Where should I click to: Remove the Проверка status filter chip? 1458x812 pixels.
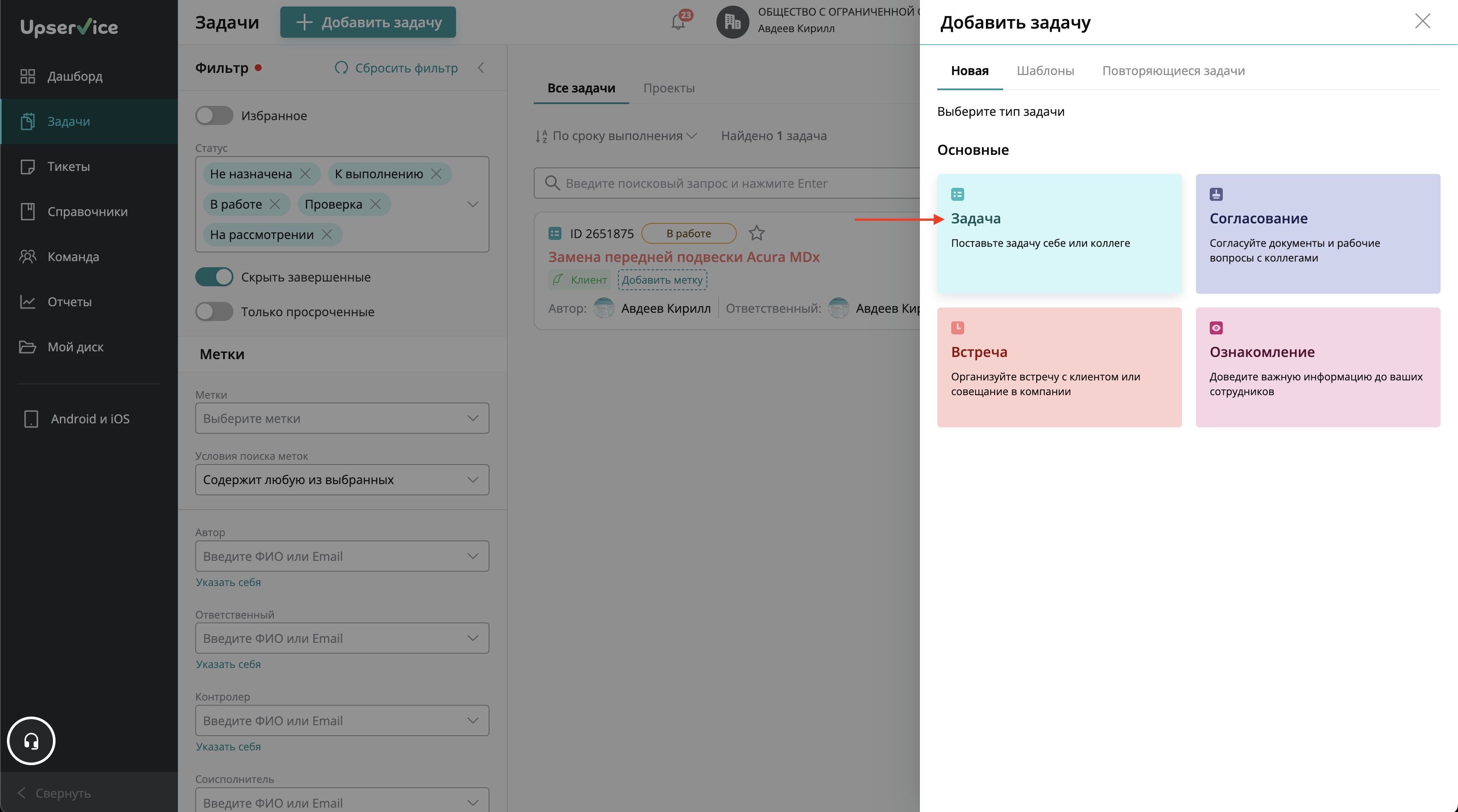click(375, 204)
